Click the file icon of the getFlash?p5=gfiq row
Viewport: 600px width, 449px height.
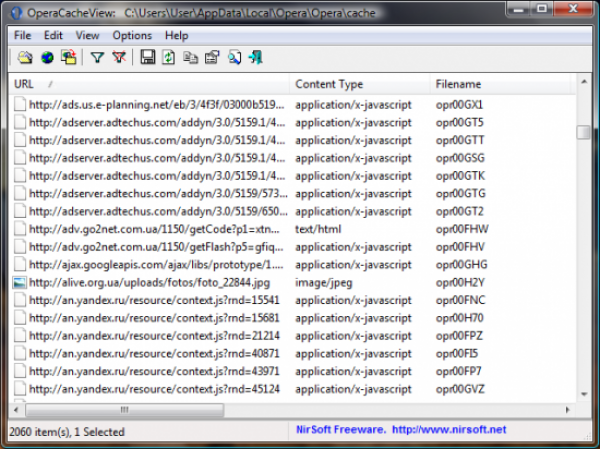20,247
